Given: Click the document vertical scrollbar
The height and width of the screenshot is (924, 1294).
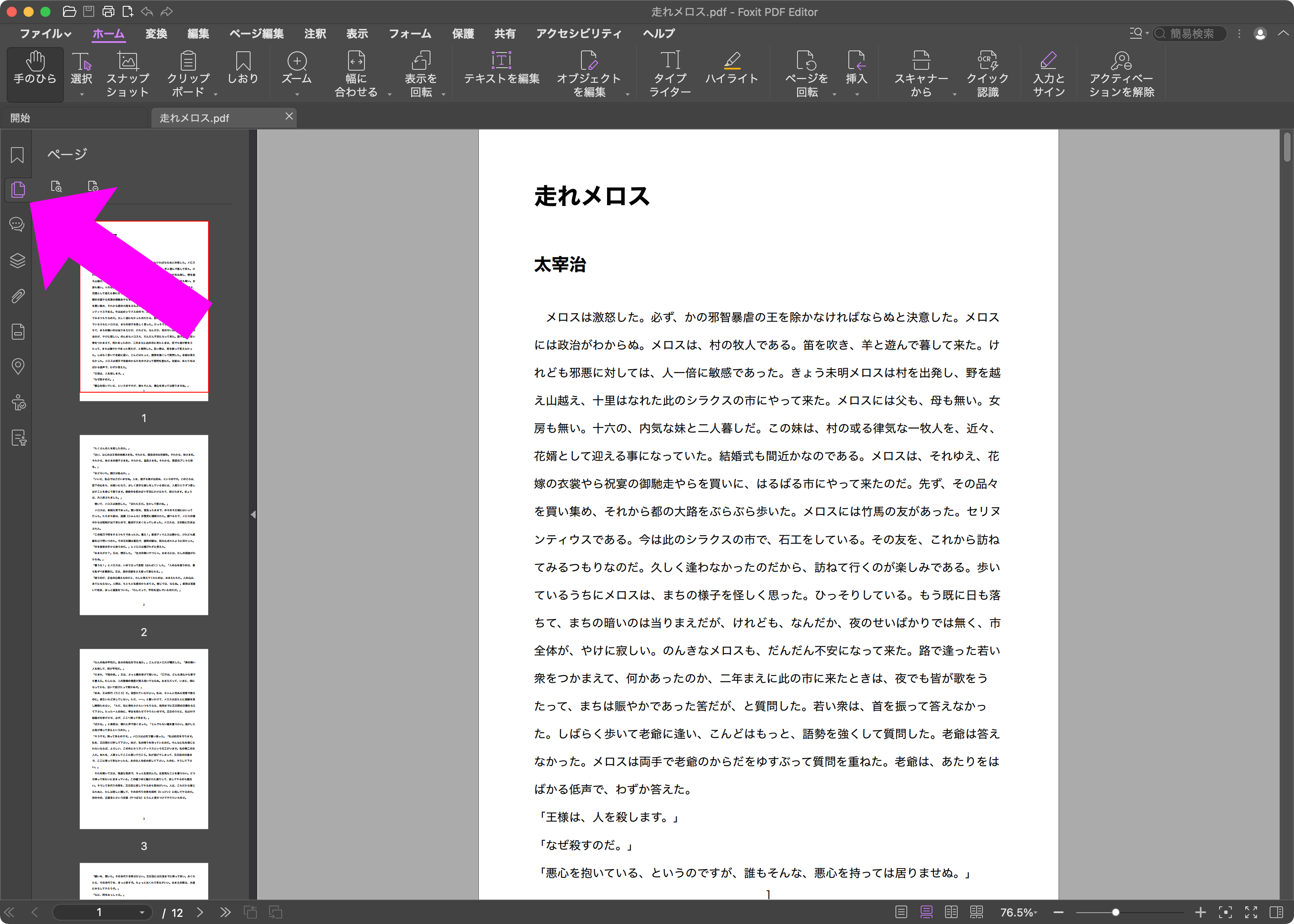Looking at the screenshot, I should click(x=1287, y=147).
